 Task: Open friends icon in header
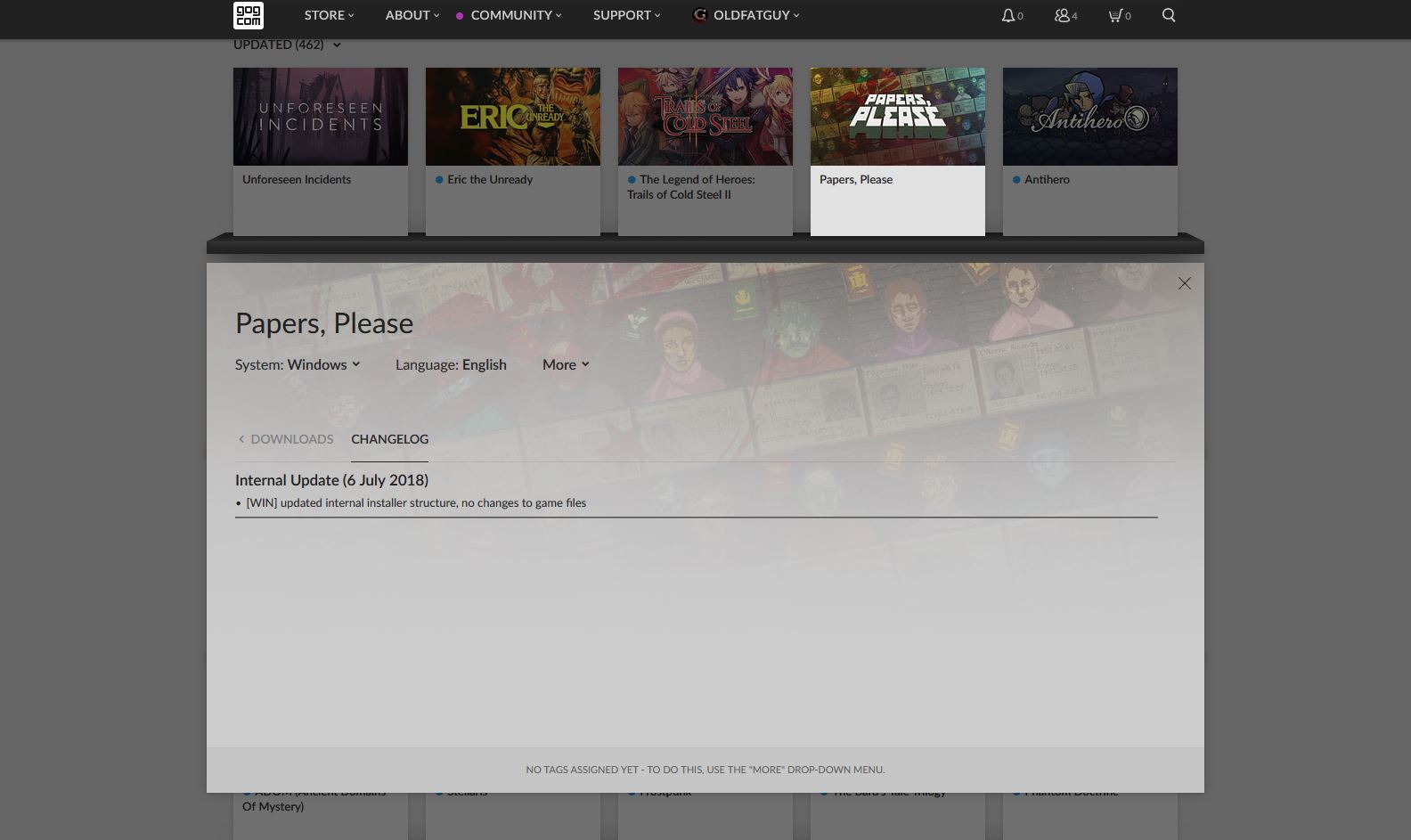click(1062, 15)
